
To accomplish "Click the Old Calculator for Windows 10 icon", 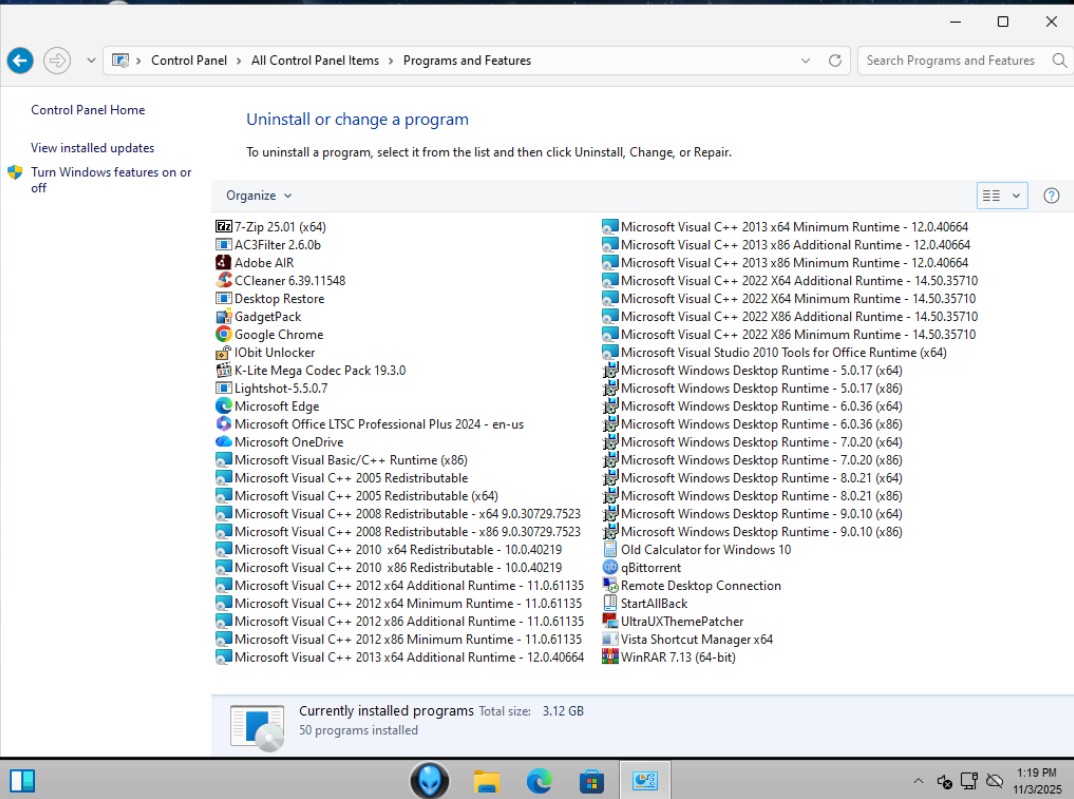I will coord(610,549).
